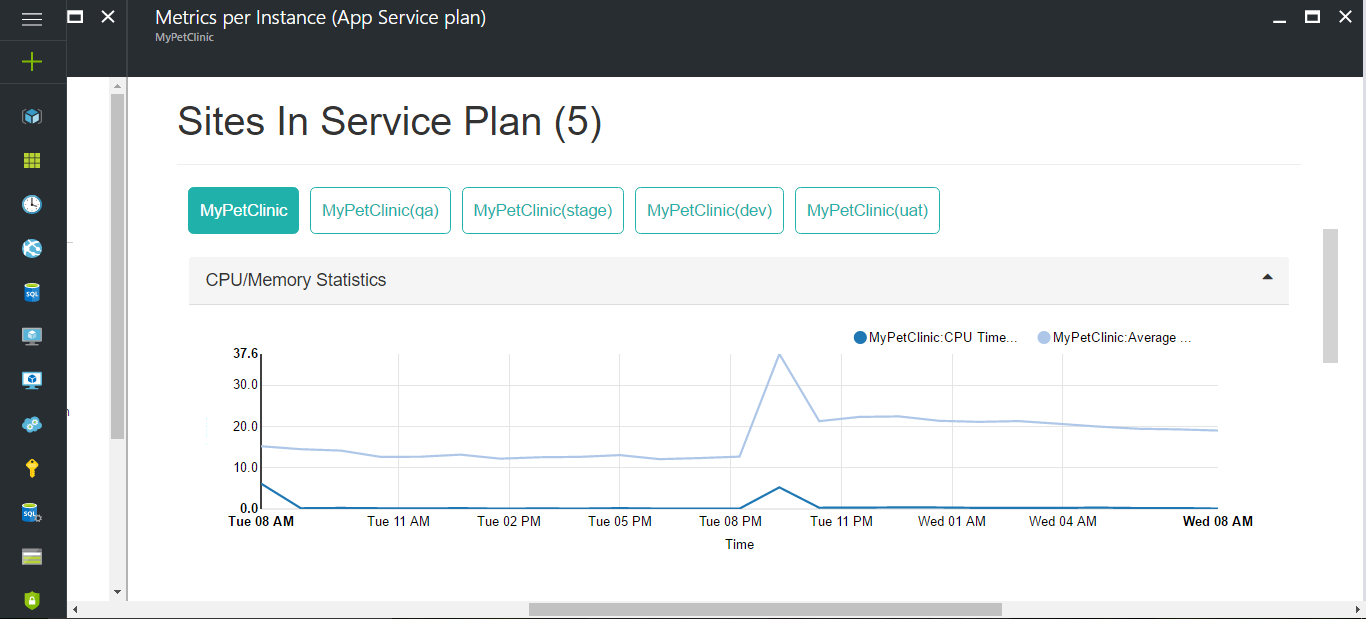Click the Tue 11 AM axis label
The image size is (1366, 619).
[x=398, y=521]
